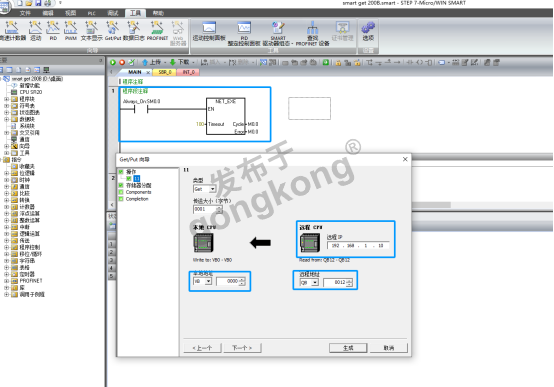
Task: Click the Next button in wizard
Action: coord(242,348)
